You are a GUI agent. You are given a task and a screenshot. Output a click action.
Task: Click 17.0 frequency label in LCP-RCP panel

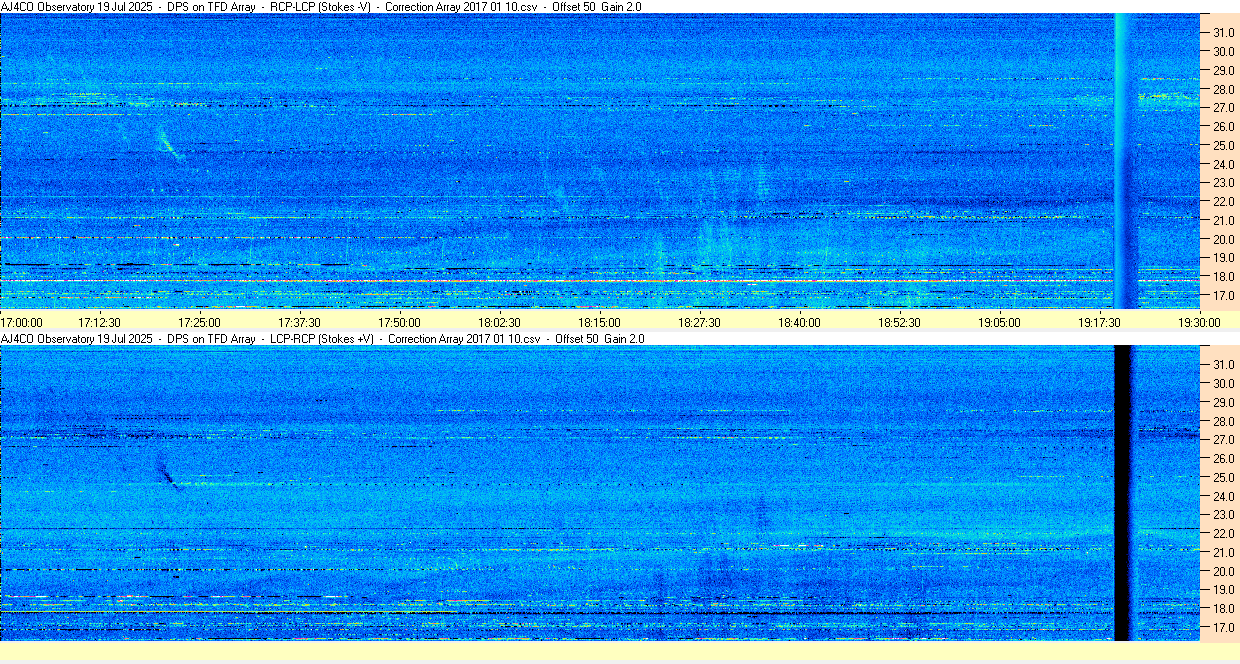click(1224, 629)
